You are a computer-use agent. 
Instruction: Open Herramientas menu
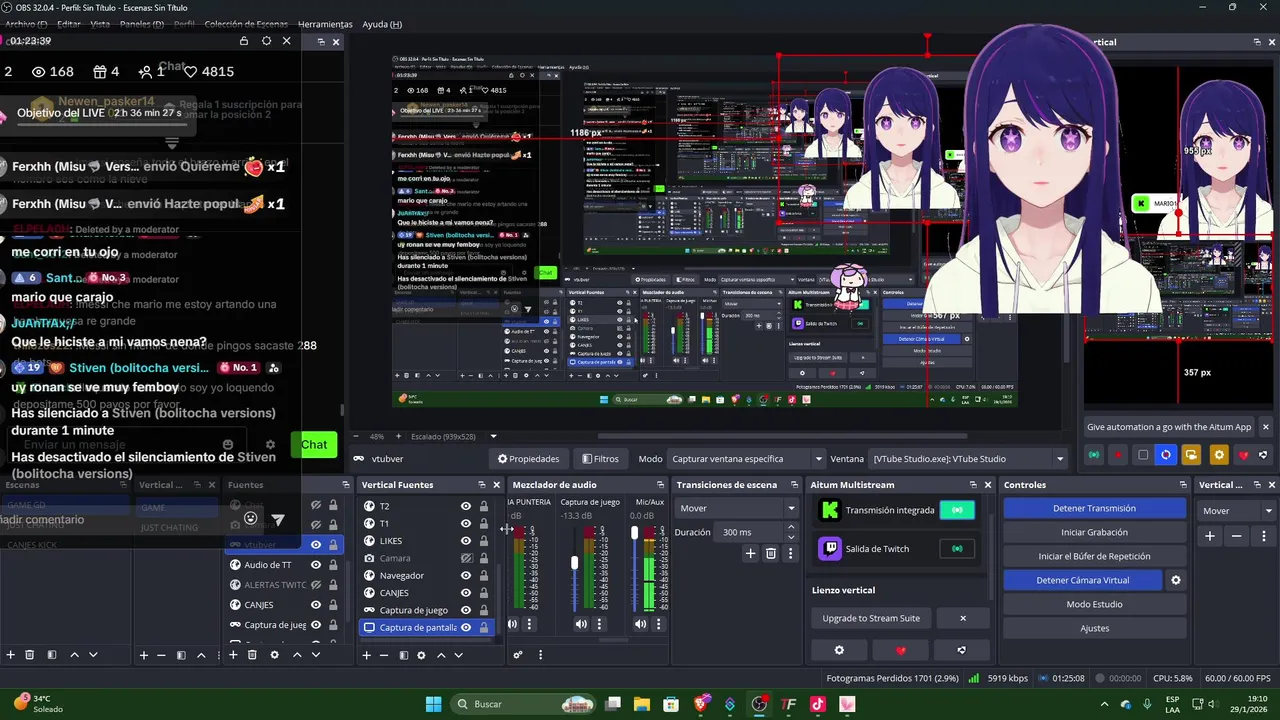pos(325,24)
